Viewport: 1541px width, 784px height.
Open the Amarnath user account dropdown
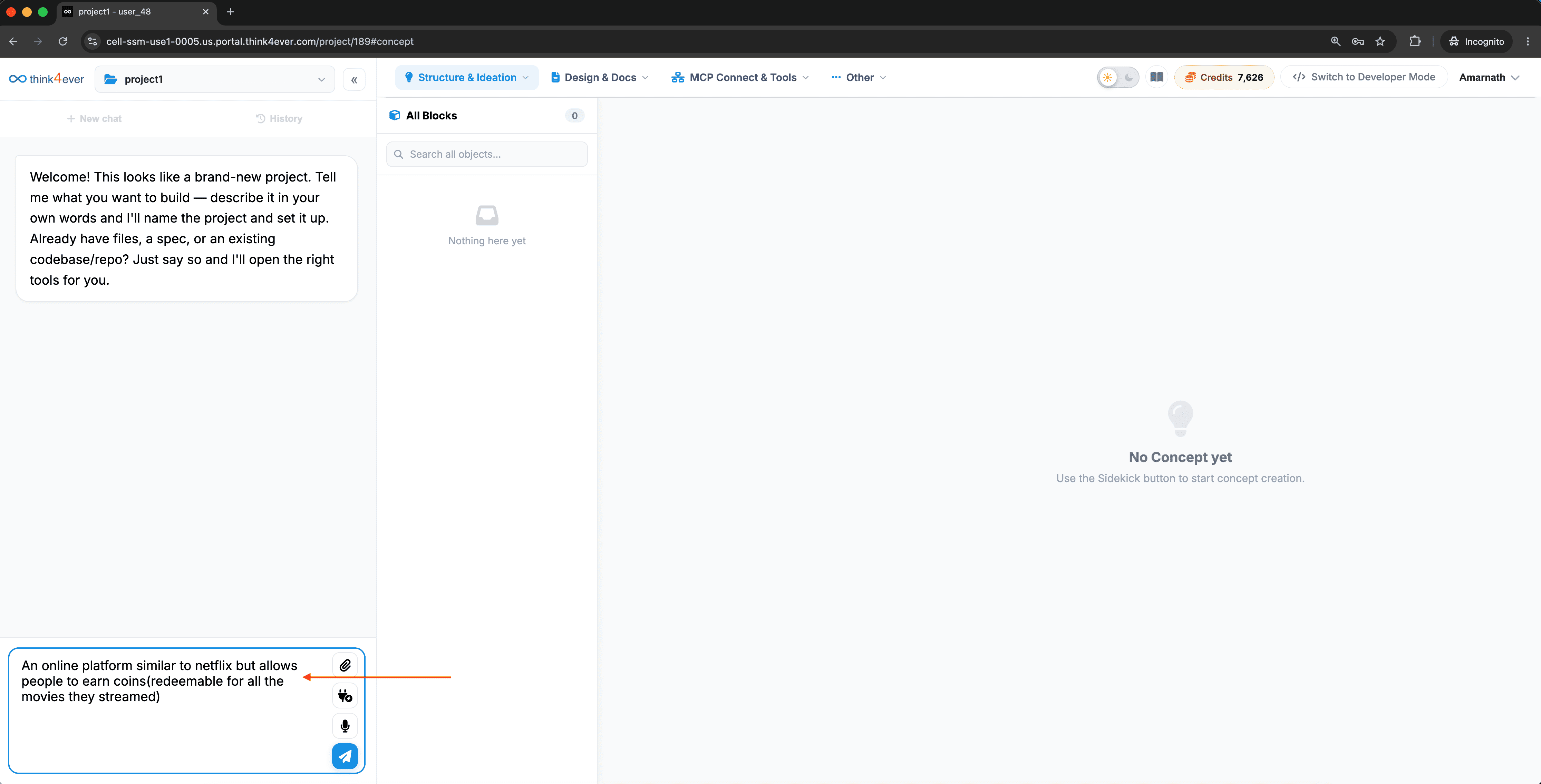click(x=1490, y=77)
